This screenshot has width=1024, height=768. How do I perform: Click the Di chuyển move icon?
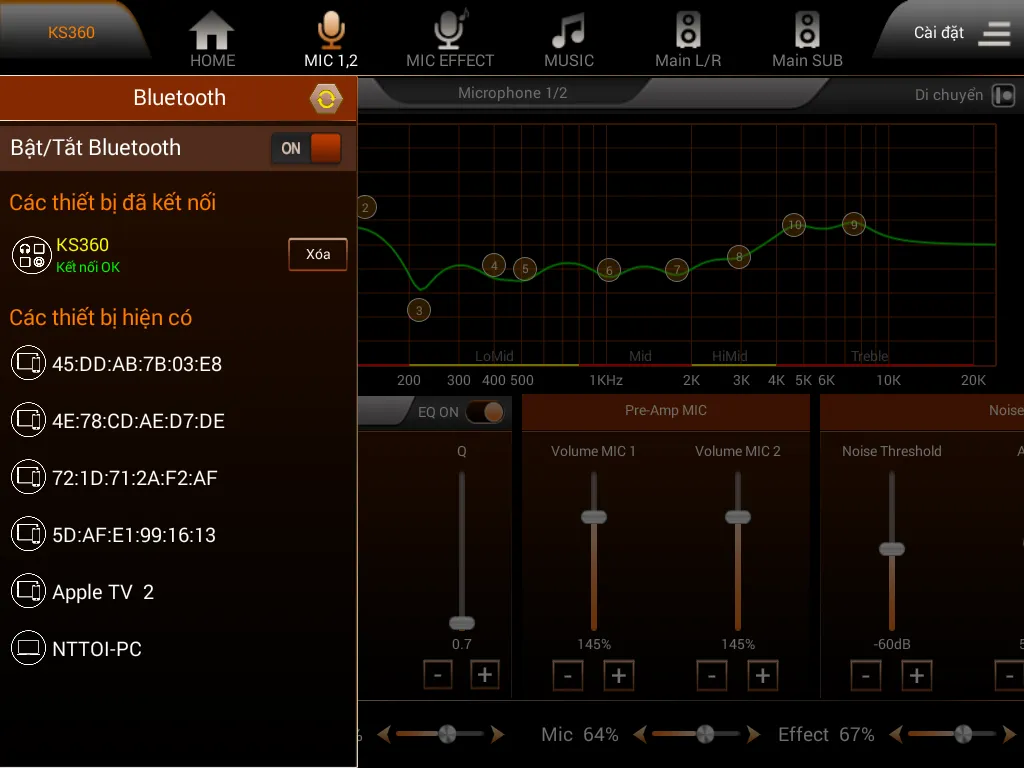tap(1003, 95)
